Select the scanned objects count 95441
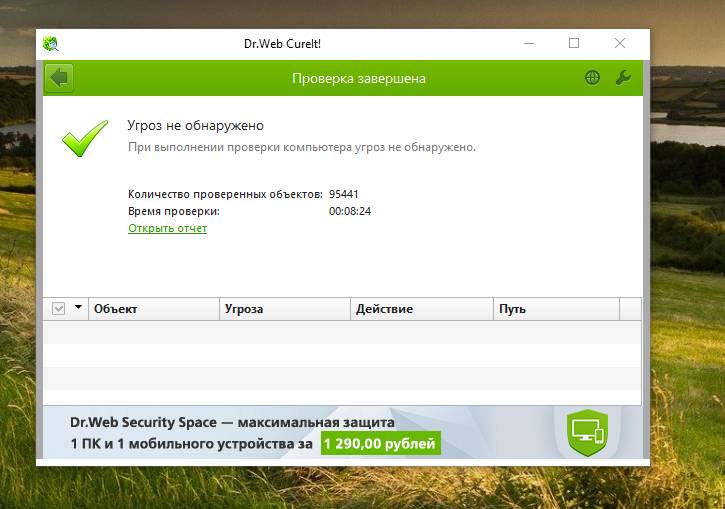This screenshot has width=725, height=509. [x=344, y=194]
